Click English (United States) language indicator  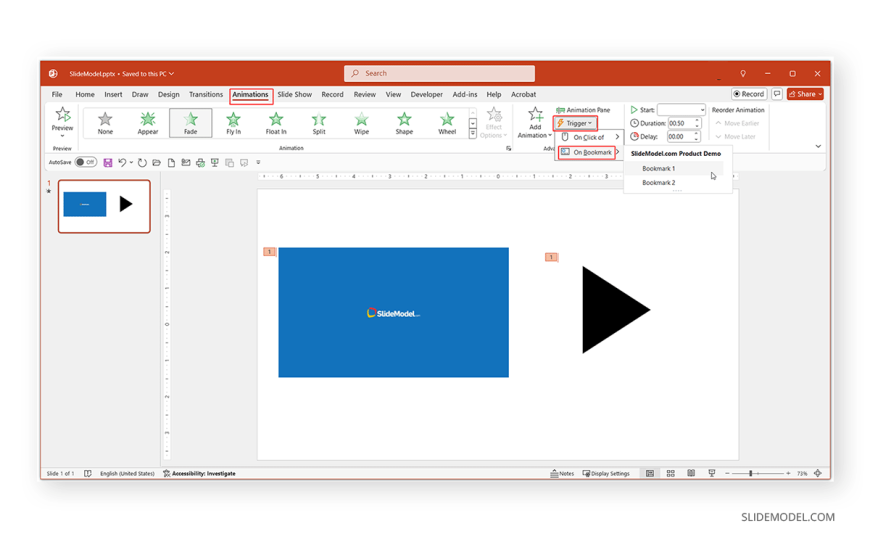click(127, 473)
